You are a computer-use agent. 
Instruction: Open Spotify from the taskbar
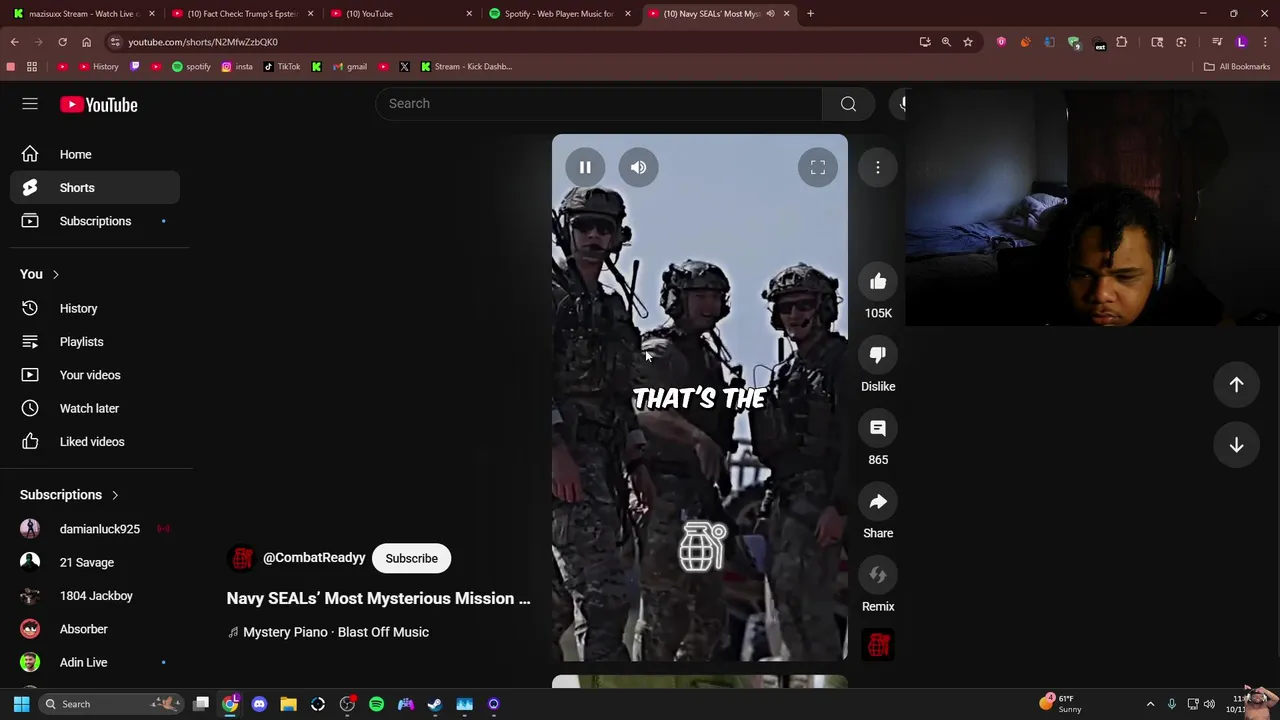click(376, 704)
